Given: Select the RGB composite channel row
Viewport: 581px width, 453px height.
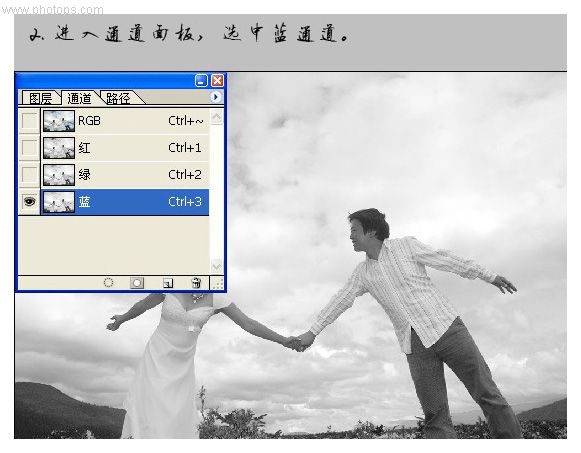Looking at the screenshot, I should coord(125,121).
